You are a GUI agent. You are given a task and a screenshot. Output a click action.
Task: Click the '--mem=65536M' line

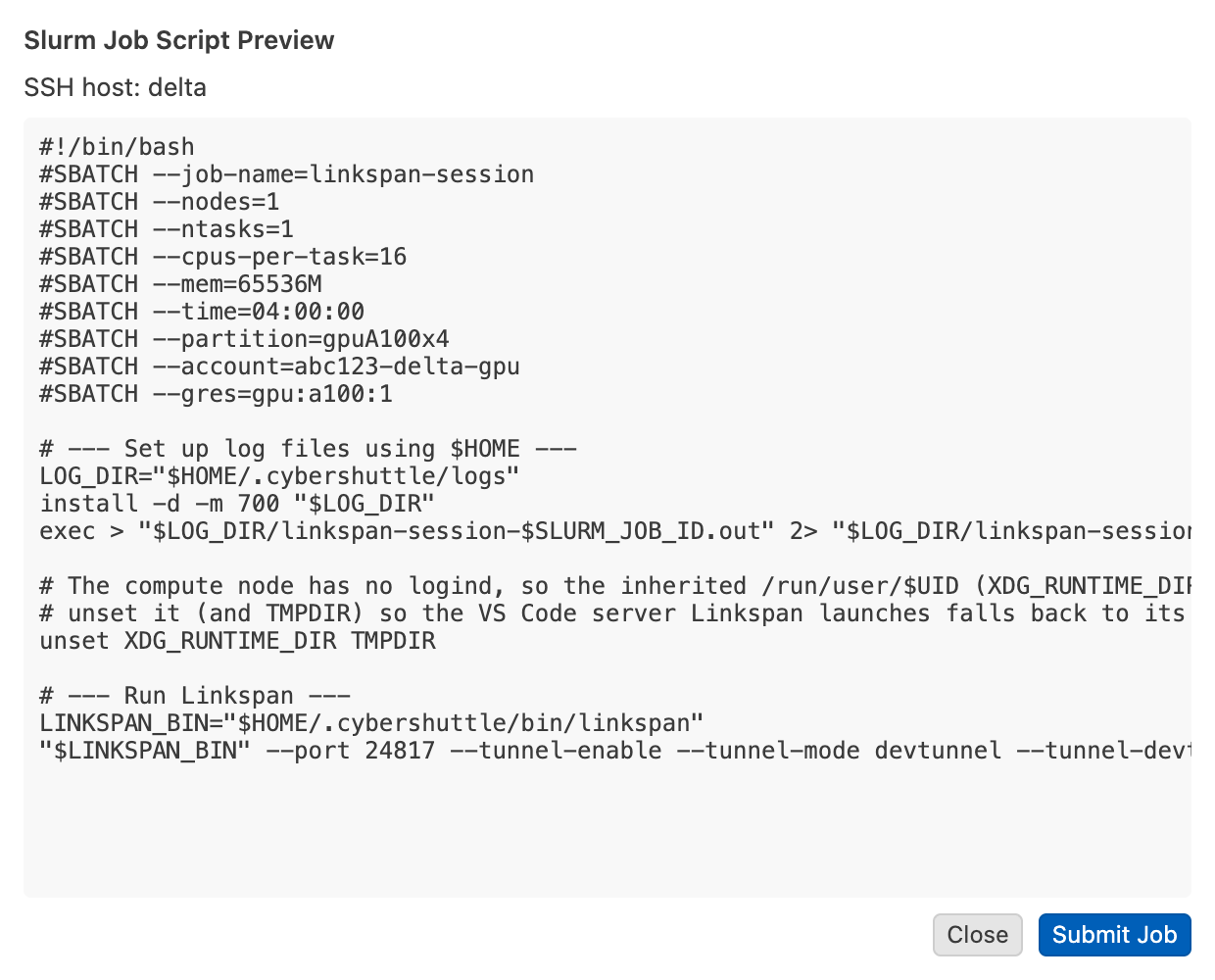pos(181,284)
